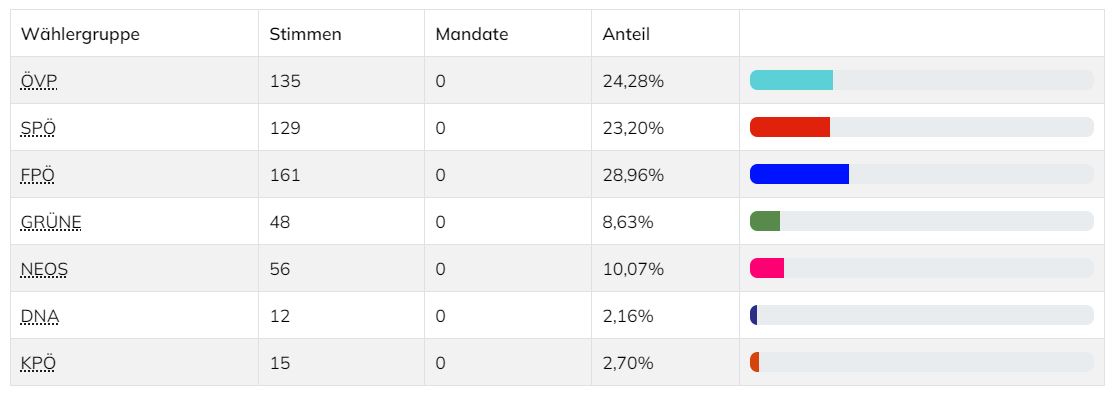Screen dimensions: 1117x398
Task: Click the dark blue DNA share bar
Action: 754,315
